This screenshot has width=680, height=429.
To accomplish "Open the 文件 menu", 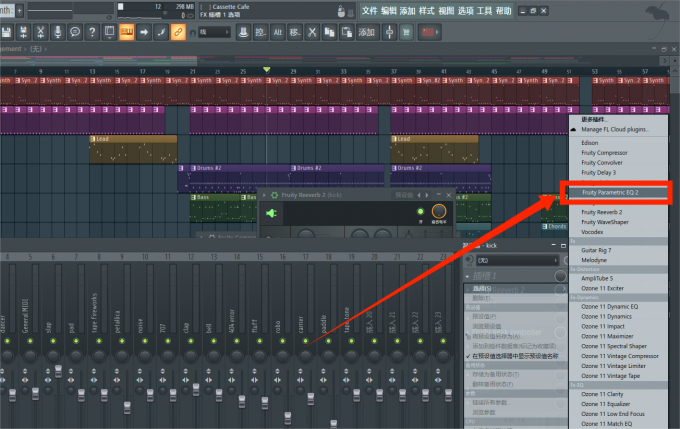I will click(x=369, y=10).
